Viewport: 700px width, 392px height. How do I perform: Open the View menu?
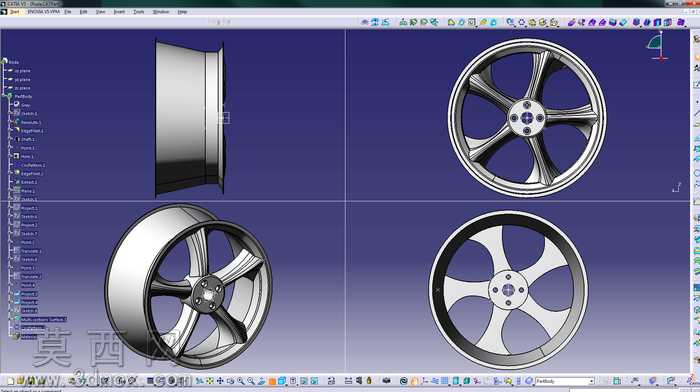[100, 12]
